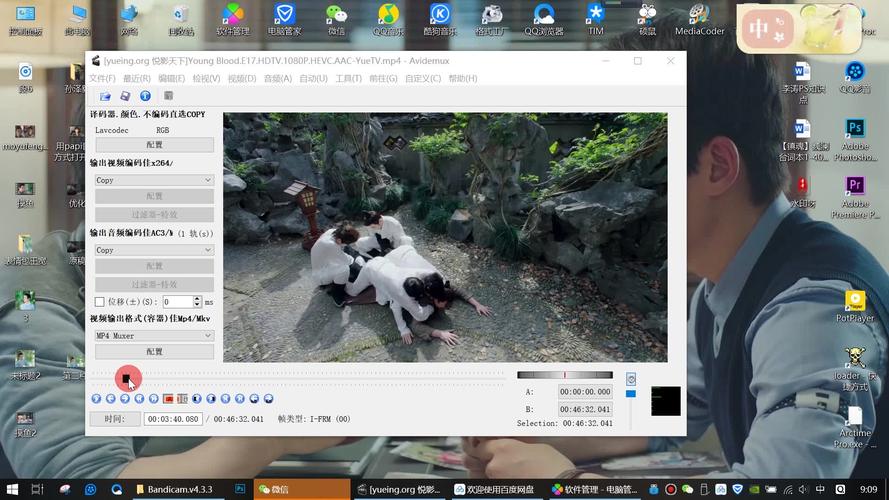Enable the 位移 audio shift checkbox
Image resolution: width=889 pixels, height=500 pixels.
pos(100,302)
